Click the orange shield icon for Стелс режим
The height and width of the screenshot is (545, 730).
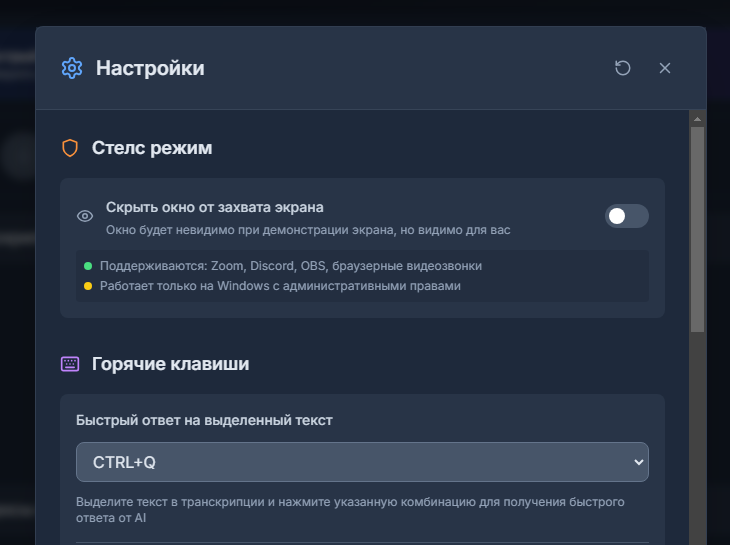(x=70, y=148)
